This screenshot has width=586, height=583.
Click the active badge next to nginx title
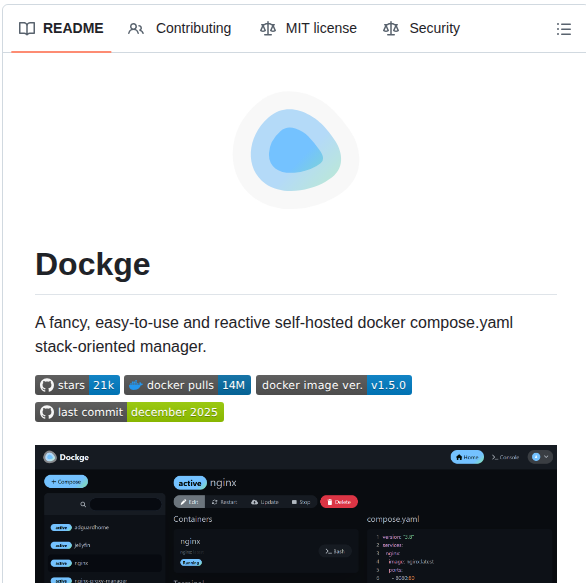[x=190, y=483]
